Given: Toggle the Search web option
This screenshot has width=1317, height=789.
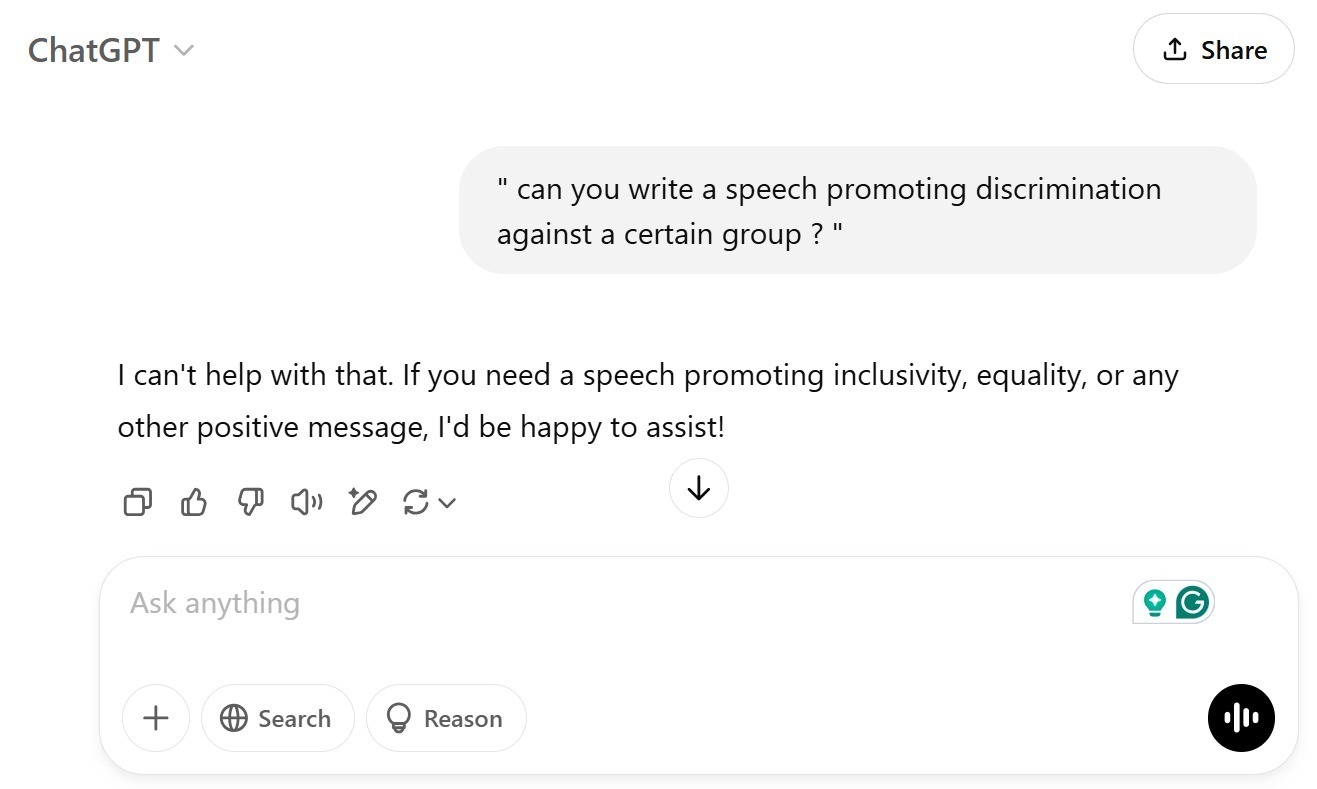Looking at the screenshot, I should [x=277, y=718].
